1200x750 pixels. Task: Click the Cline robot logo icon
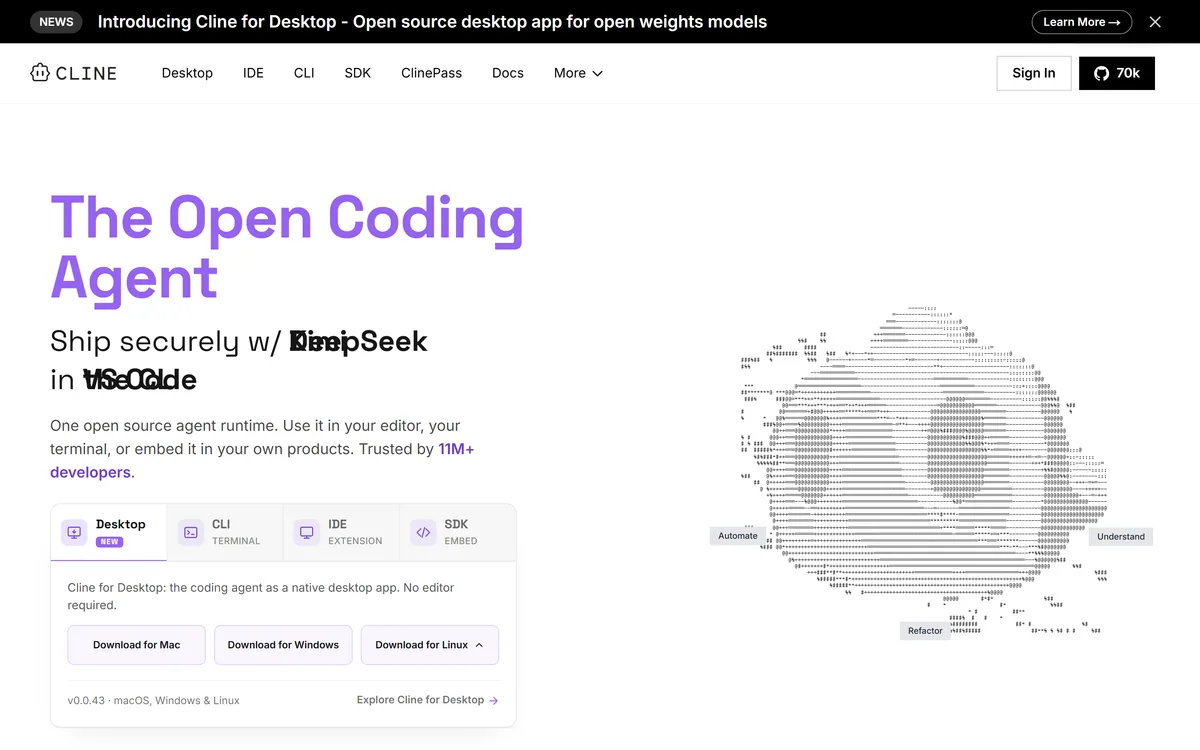pos(40,73)
